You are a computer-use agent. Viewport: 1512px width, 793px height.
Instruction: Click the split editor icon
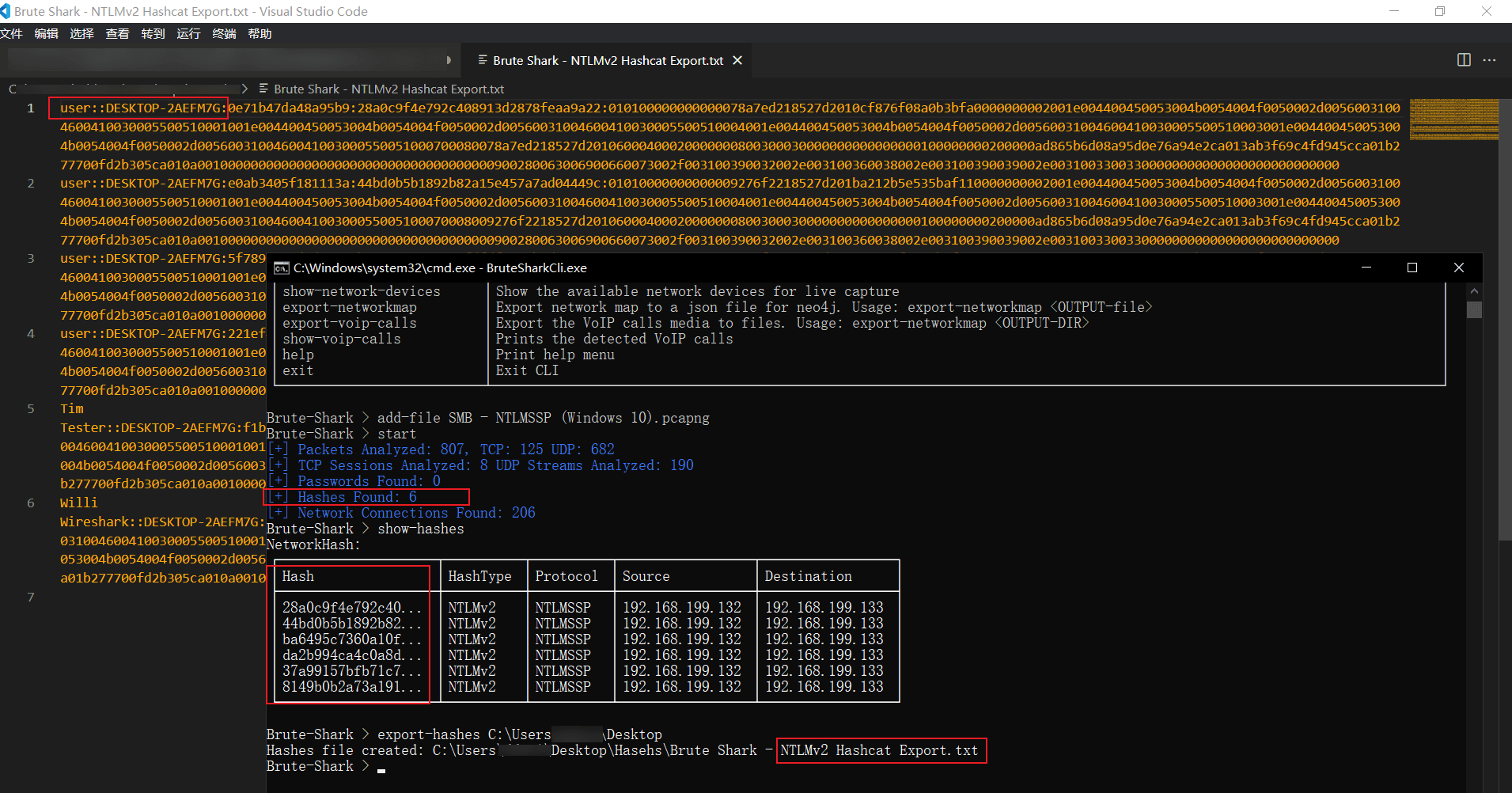pos(1464,60)
